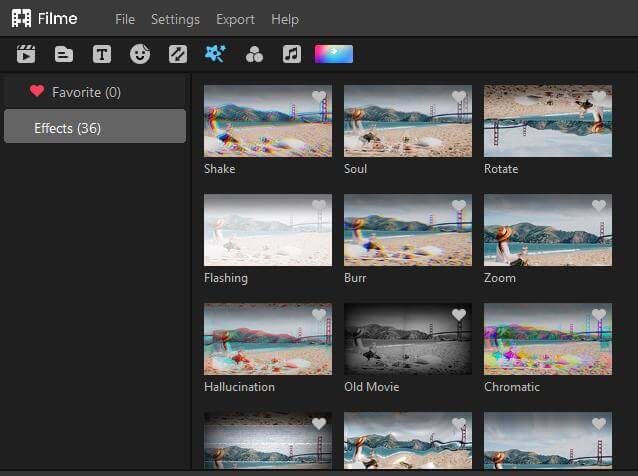The height and width of the screenshot is (476, 638).
Task: Click the Soul label text
Action: click(x=355, y=169)
